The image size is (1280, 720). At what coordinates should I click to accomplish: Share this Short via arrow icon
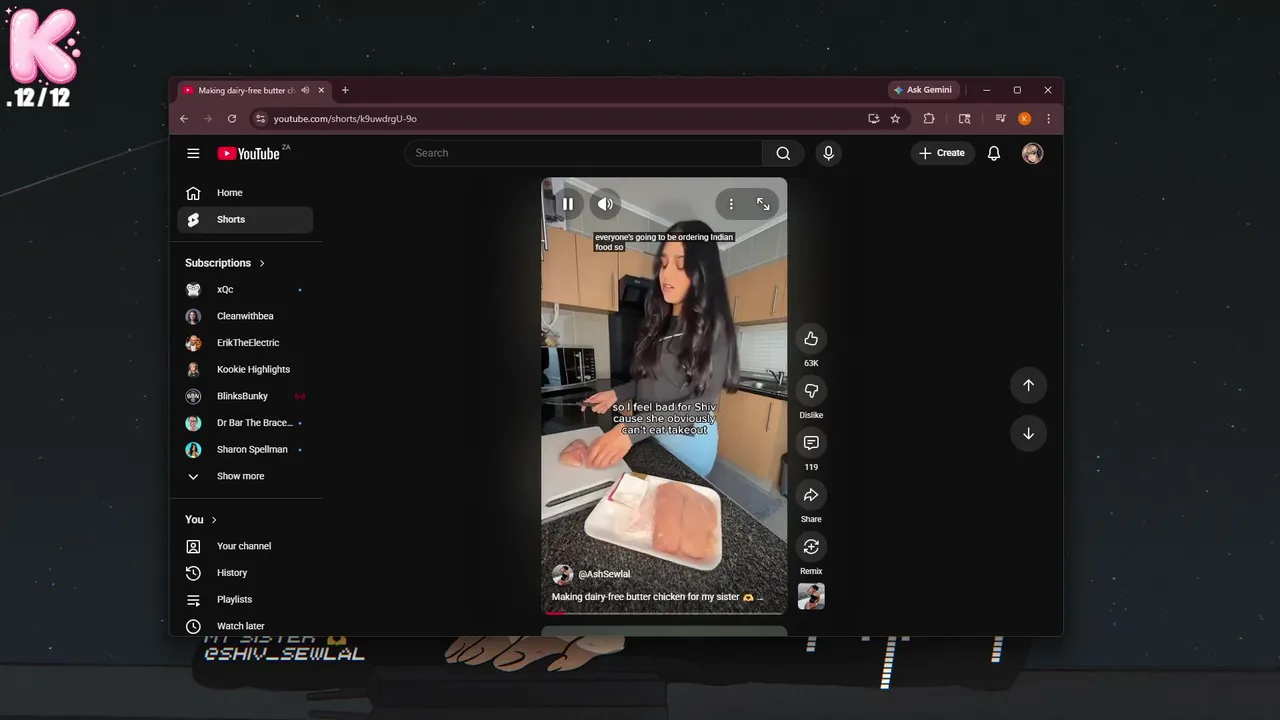pyautogui.click(x=811, y=494)
